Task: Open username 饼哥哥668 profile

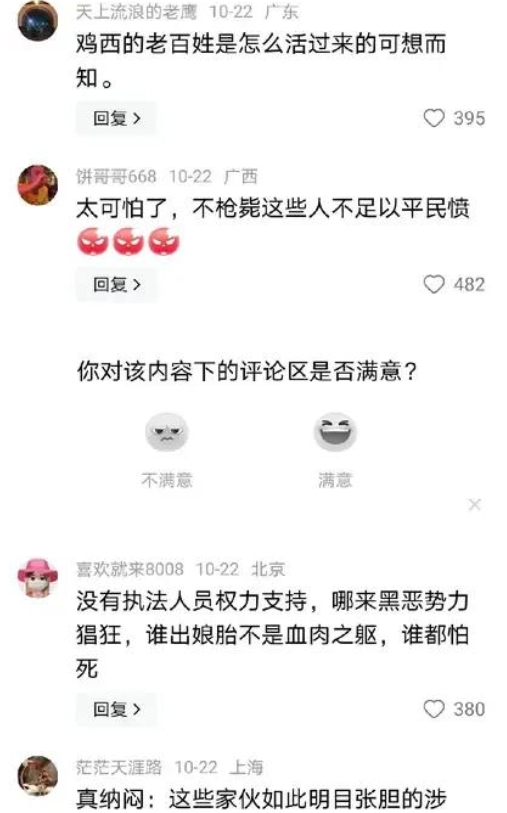Action: point(116,176)
